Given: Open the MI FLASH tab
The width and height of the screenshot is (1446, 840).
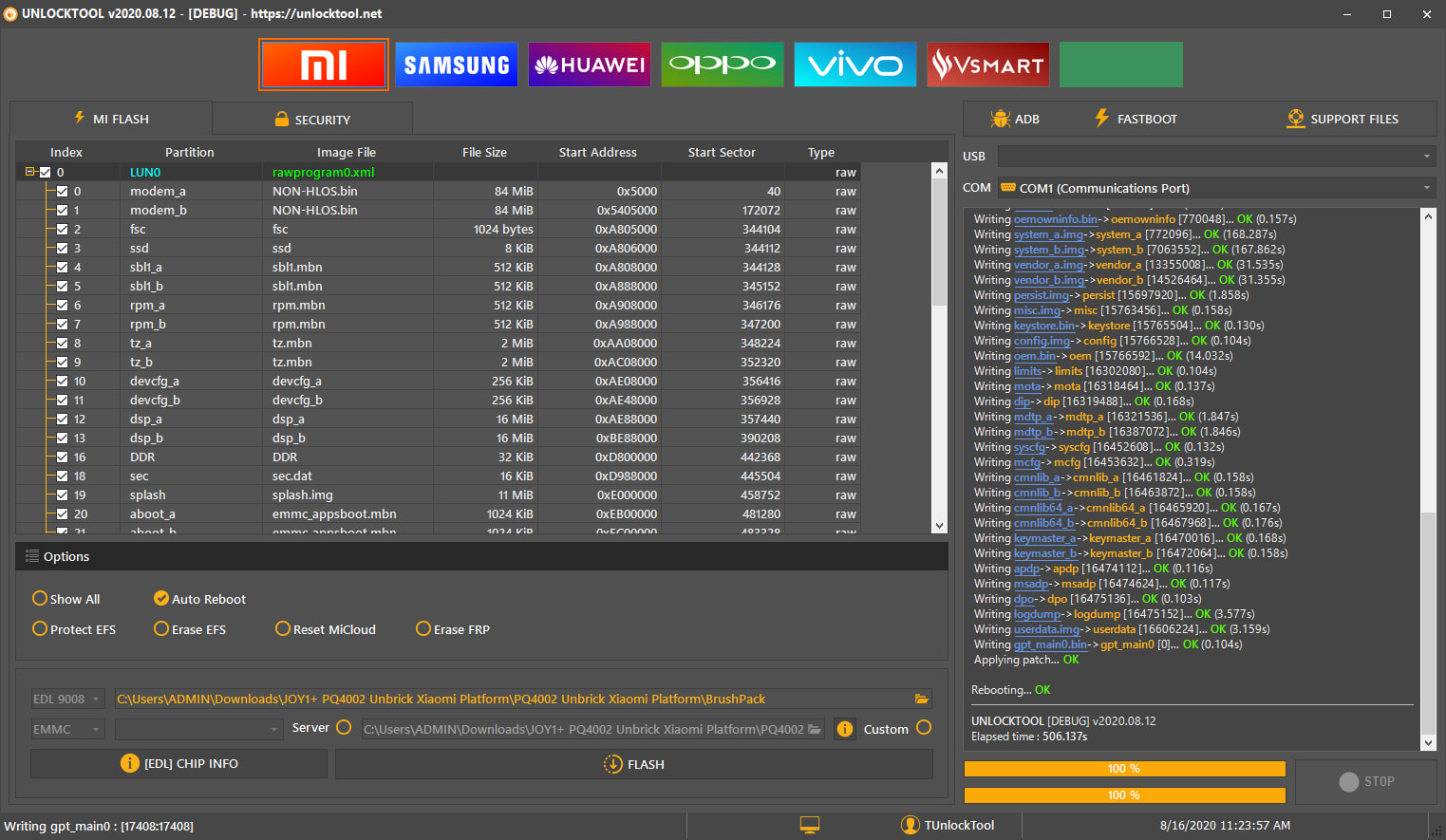Looking at the screenshot, I should 111,119.
